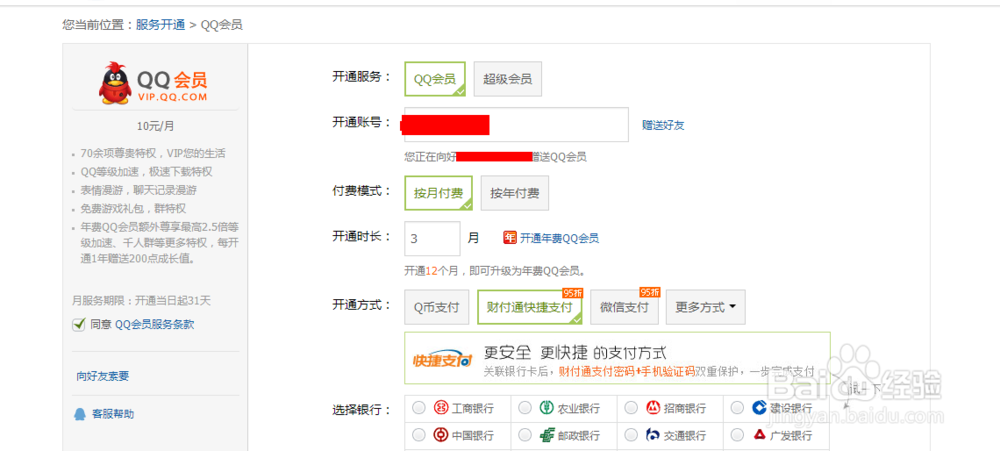The width and height of the screenshot is (1000, 451).
Task: Select 财付通快捷支付 payment method
Action: 530,307
